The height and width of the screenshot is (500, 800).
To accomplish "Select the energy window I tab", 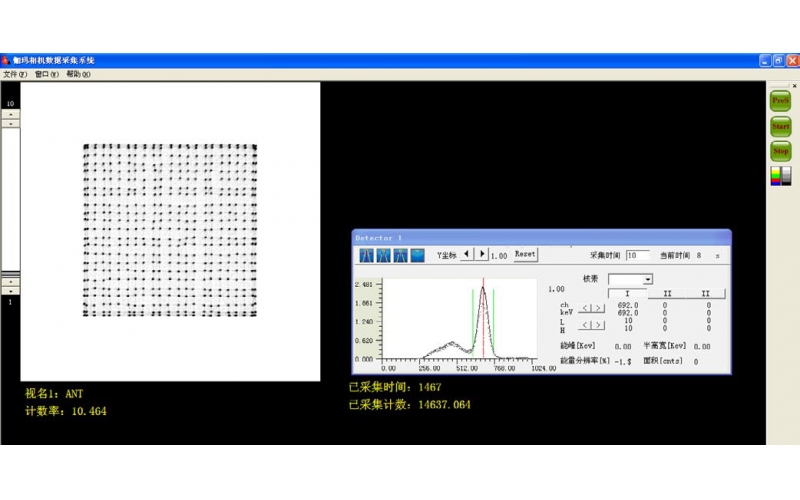I will (x=627, y=294).
